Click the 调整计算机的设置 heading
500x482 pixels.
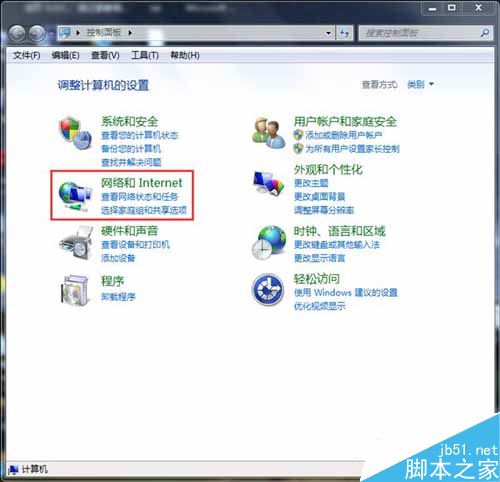pos(103,85)
